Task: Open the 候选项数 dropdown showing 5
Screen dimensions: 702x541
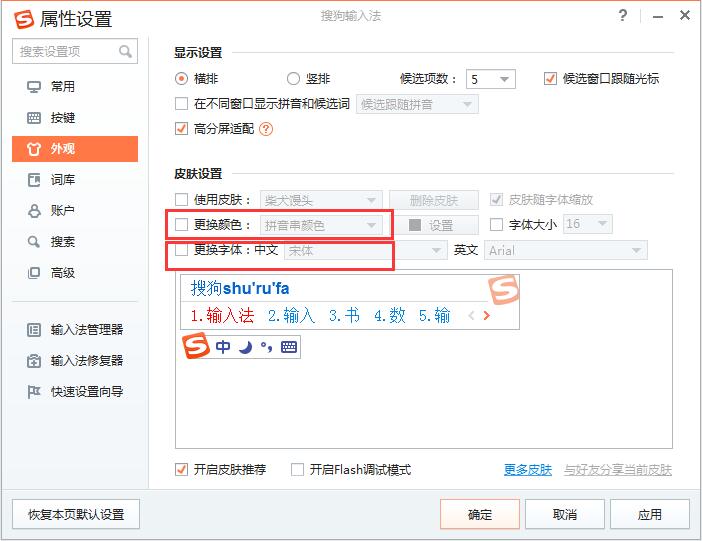Action: click(491, 79)
